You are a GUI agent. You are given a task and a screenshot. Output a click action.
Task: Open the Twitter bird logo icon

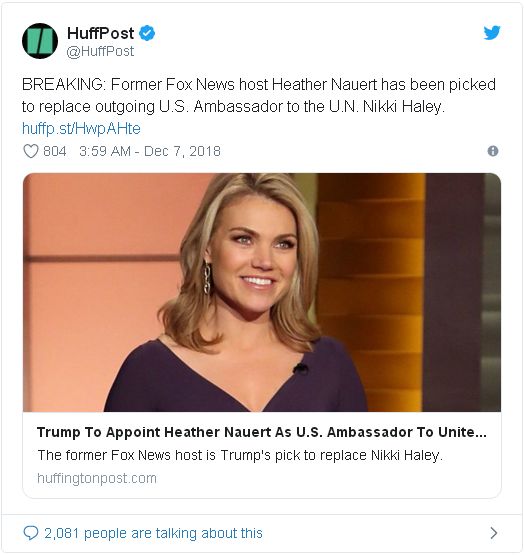(492, 33)
